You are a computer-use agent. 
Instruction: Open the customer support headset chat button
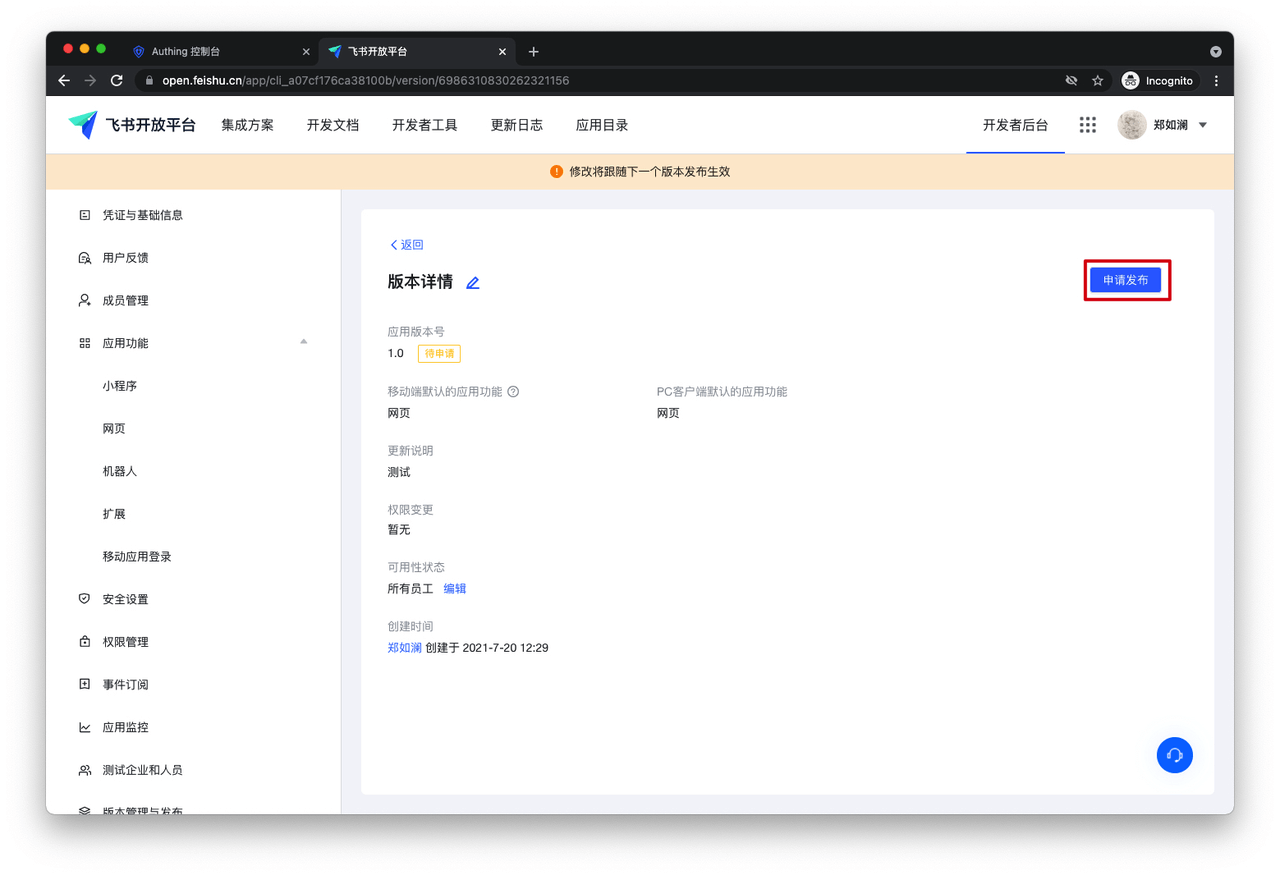[1174, 755]
